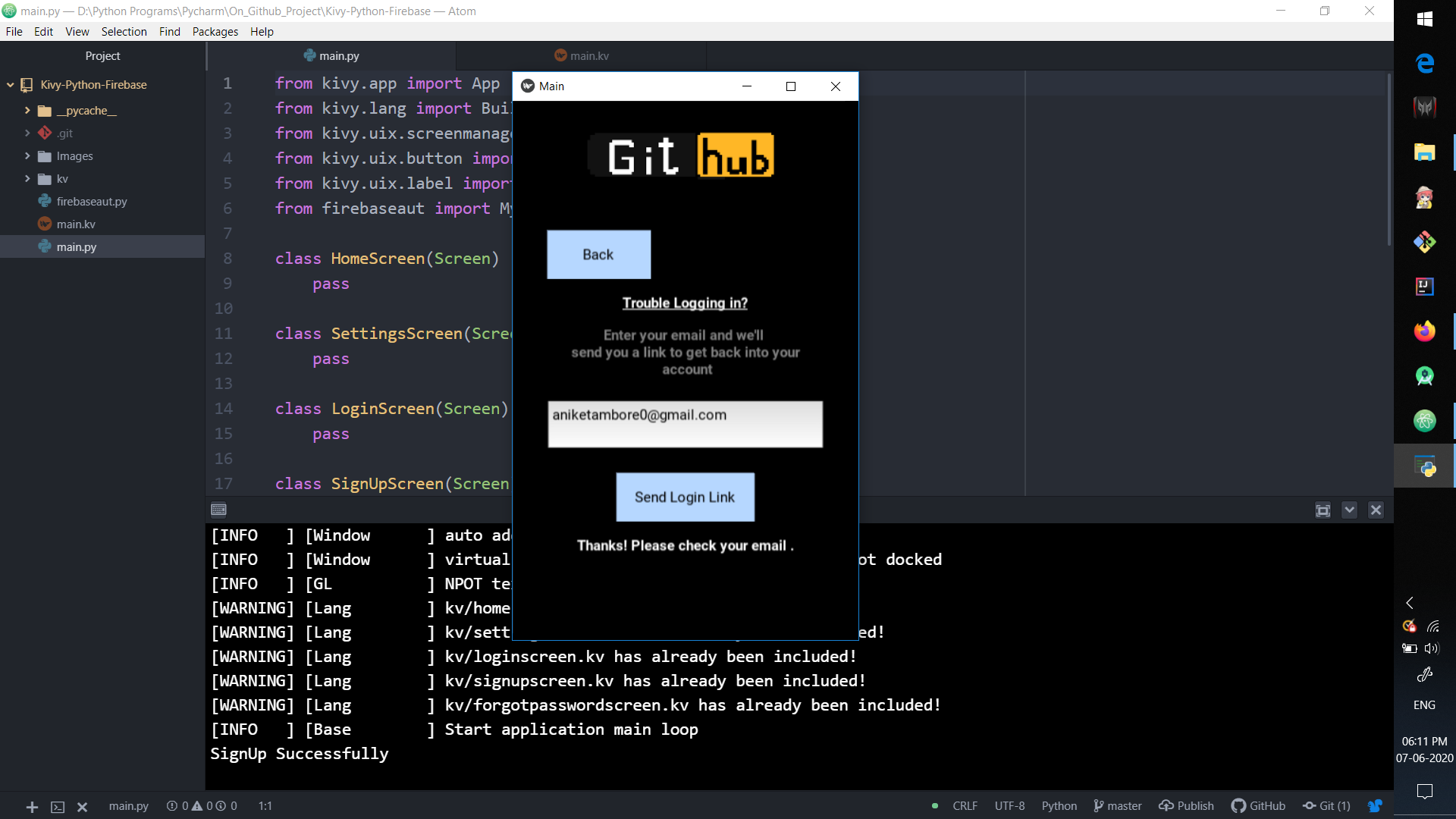This screenshot has height=819, width=1456.
Task: Open Firefox from the taskbar
Action: pyautogui.click(x=1424, y=331)
